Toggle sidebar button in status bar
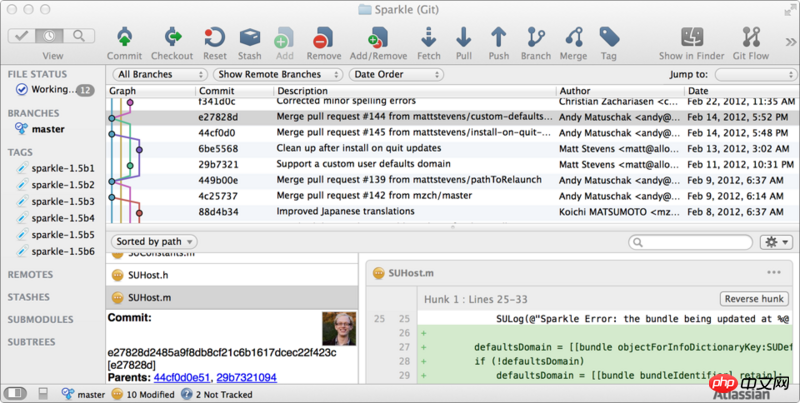The width and height of the screenshot is (800, 403). coord(15,393)
